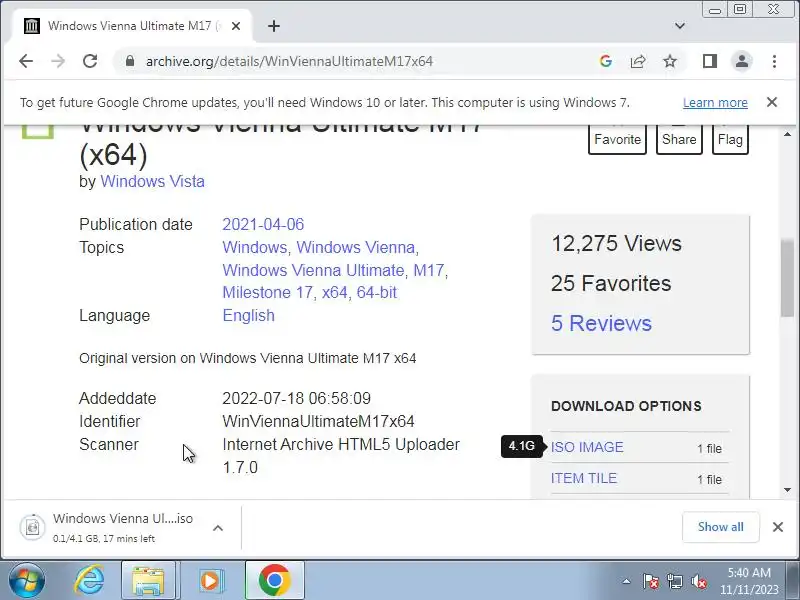Open the M17 topic link
Viewport: 800px width, 600px height.
[429, 270]
